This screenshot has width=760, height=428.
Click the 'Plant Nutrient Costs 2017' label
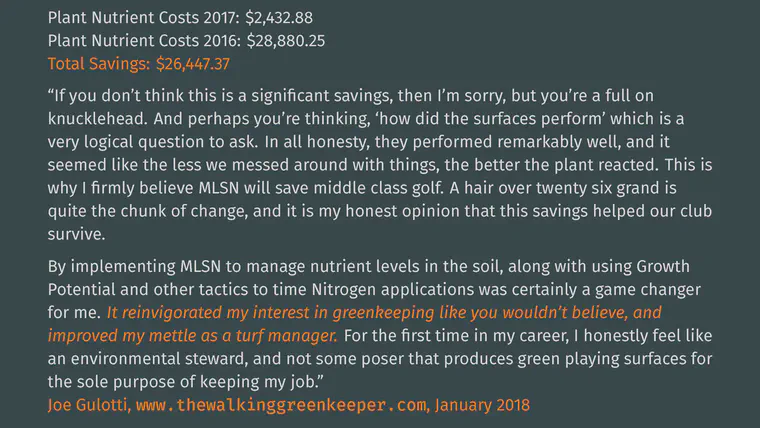pos(143,18)
